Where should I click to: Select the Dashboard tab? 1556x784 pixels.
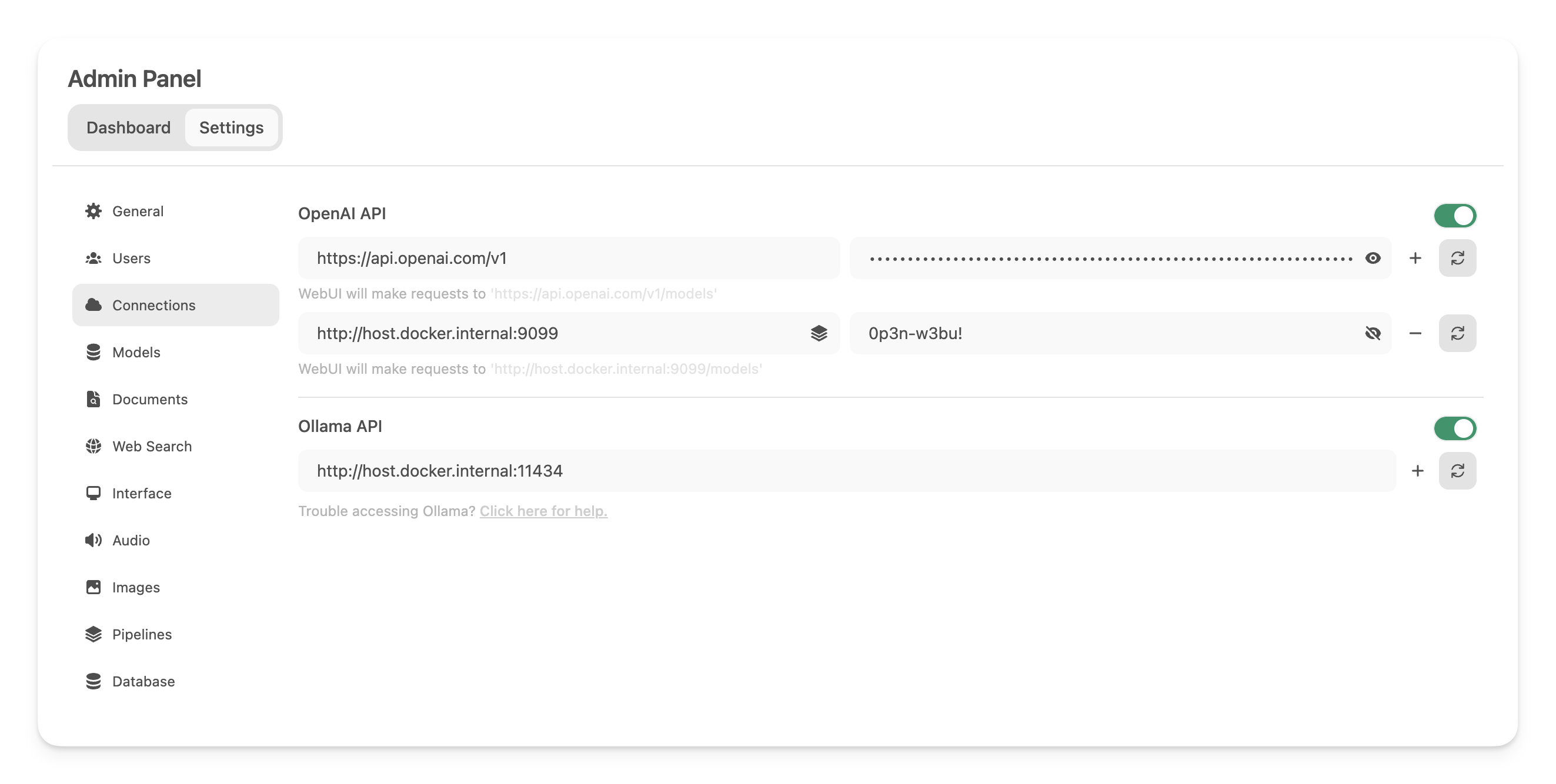coord(128,127)
